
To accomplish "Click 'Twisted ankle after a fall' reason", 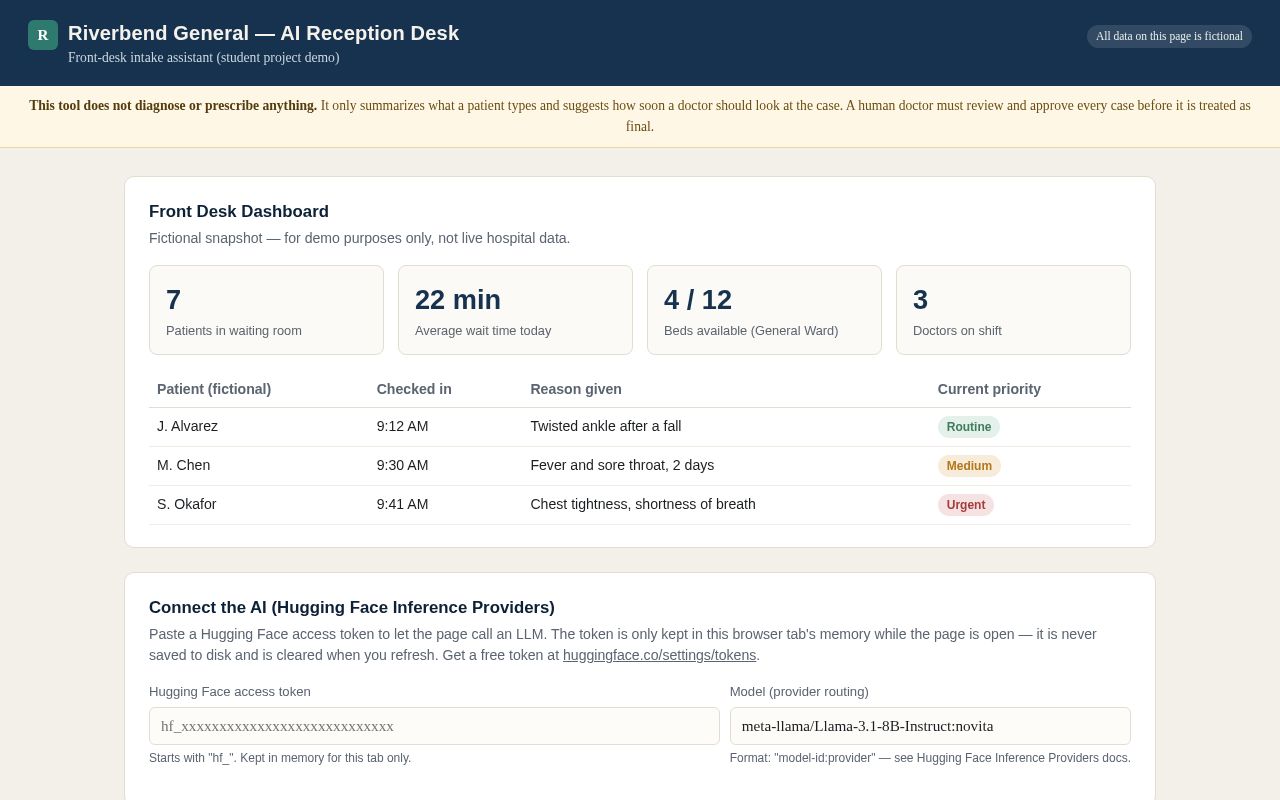I will pyautogui.click(x=605, y=426).
